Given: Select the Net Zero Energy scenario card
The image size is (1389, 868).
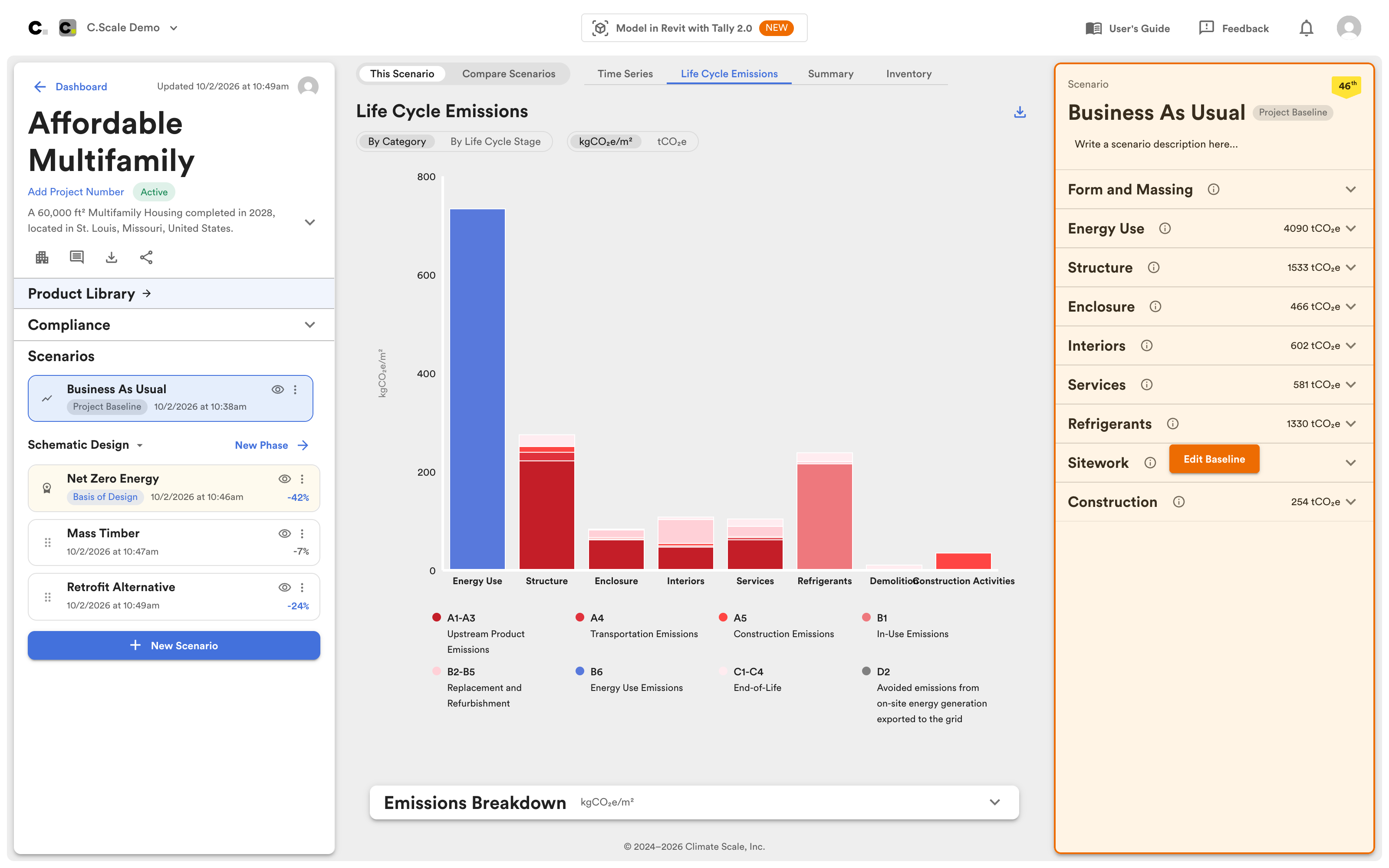Looking at the screenshot, I should tap(173, 488).
